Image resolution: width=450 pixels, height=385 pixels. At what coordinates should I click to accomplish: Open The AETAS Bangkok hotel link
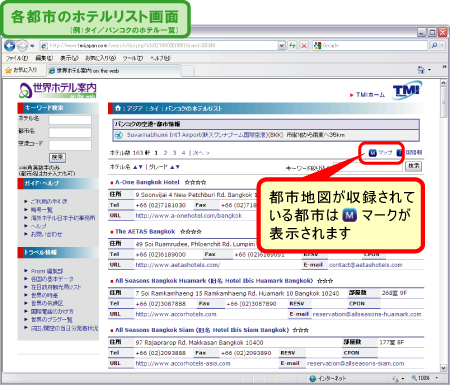tap(145, 231)
